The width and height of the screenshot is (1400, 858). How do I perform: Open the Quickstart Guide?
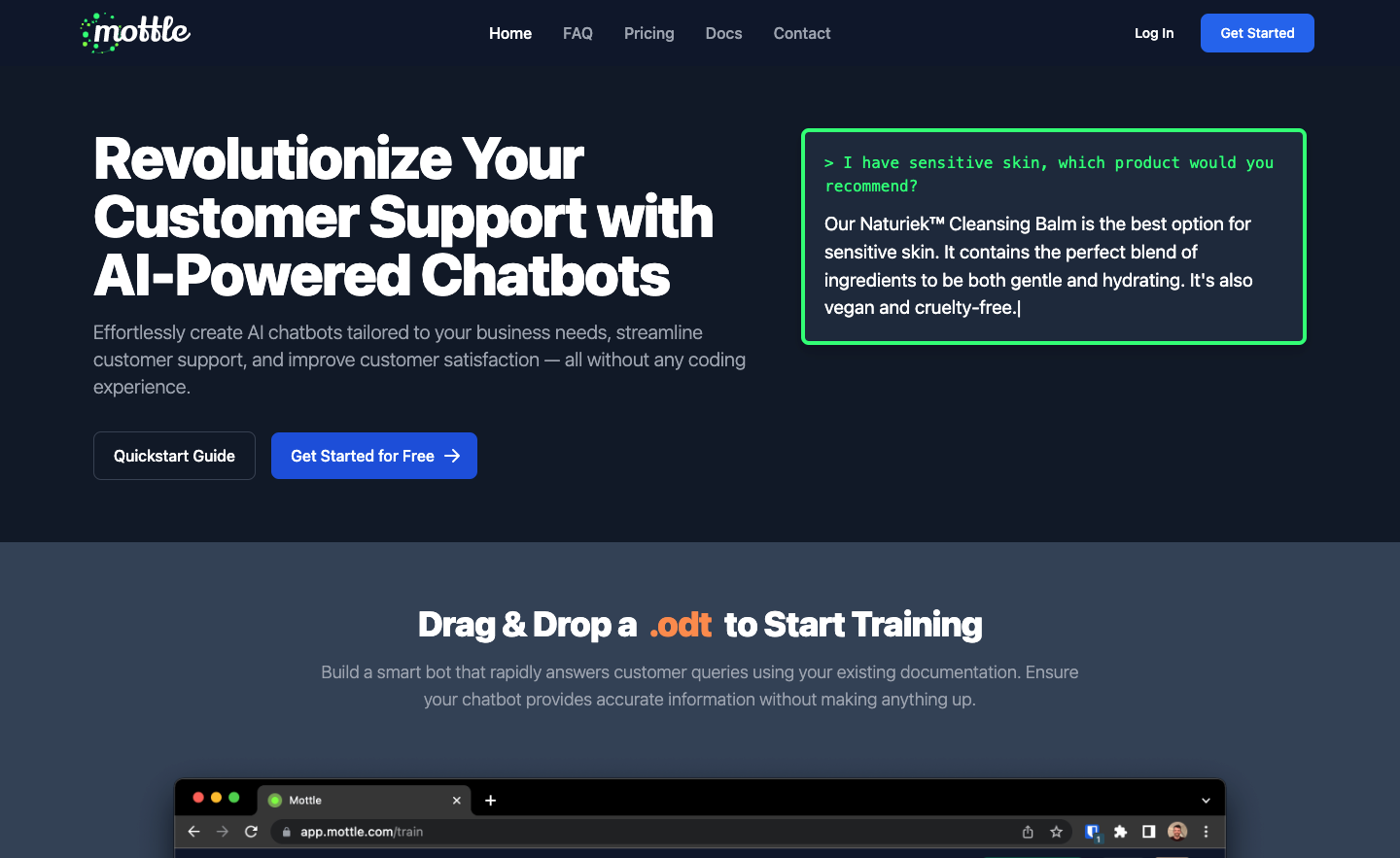174,456
